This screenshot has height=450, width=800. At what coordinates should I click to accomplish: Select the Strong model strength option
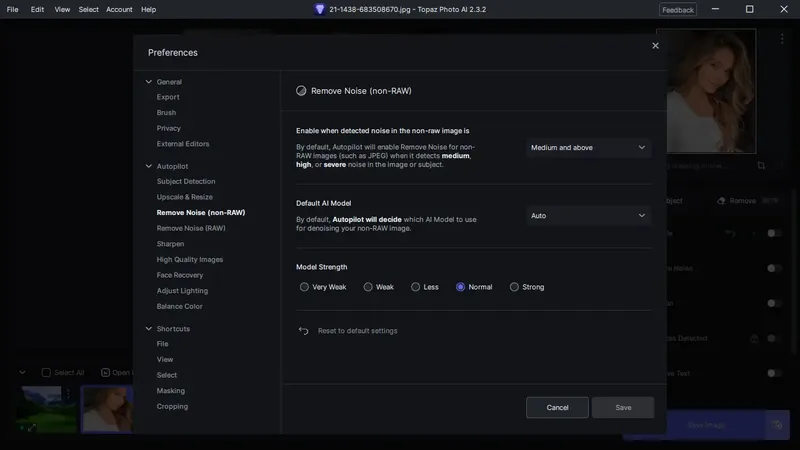pos(514,287)
